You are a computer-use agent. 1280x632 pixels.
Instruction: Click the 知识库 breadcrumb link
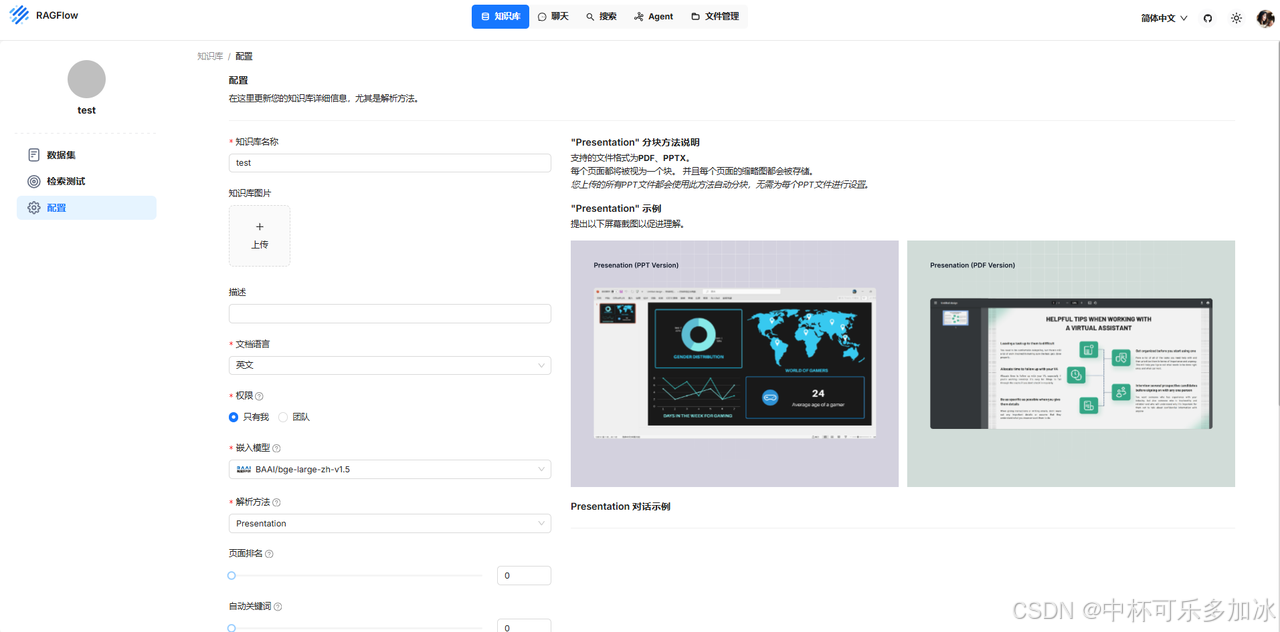point(210,57)
